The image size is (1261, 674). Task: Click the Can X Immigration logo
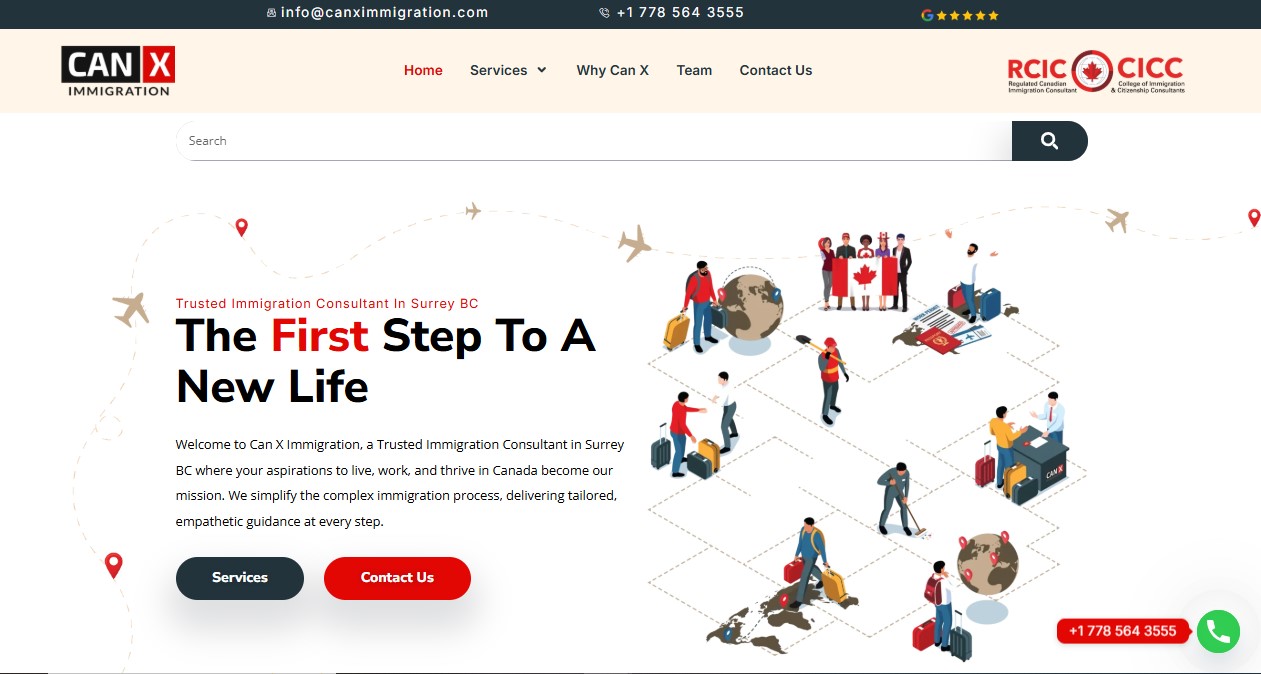[x=118, y=71]
